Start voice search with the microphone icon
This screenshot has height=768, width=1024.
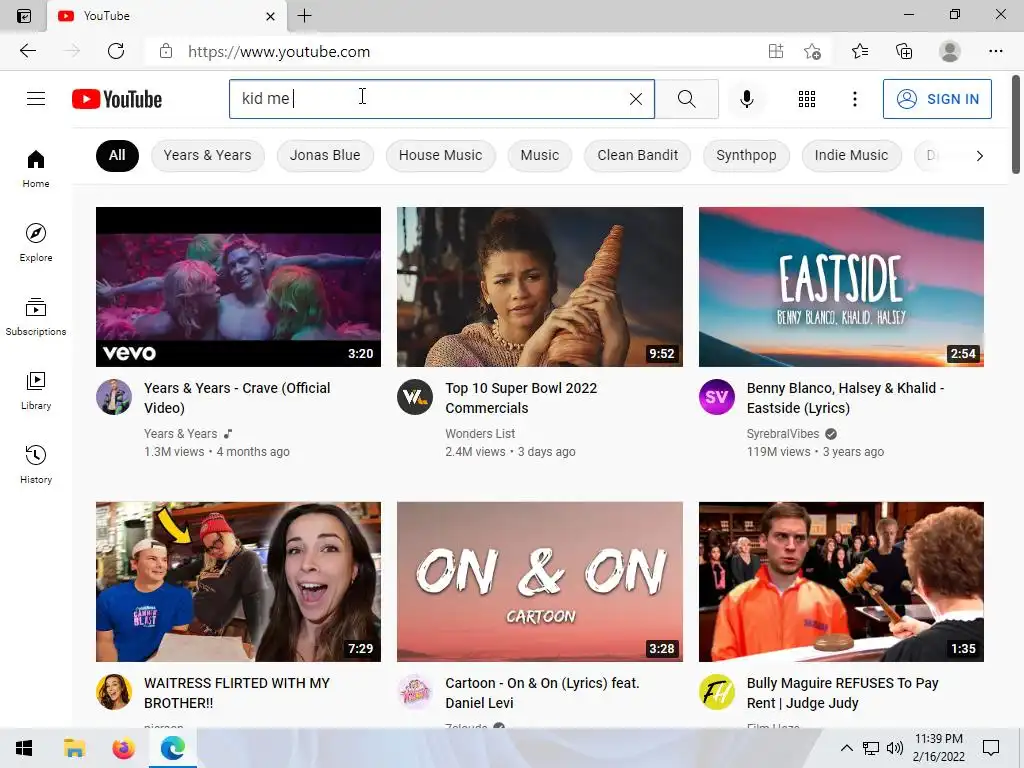tap(746, 99)
